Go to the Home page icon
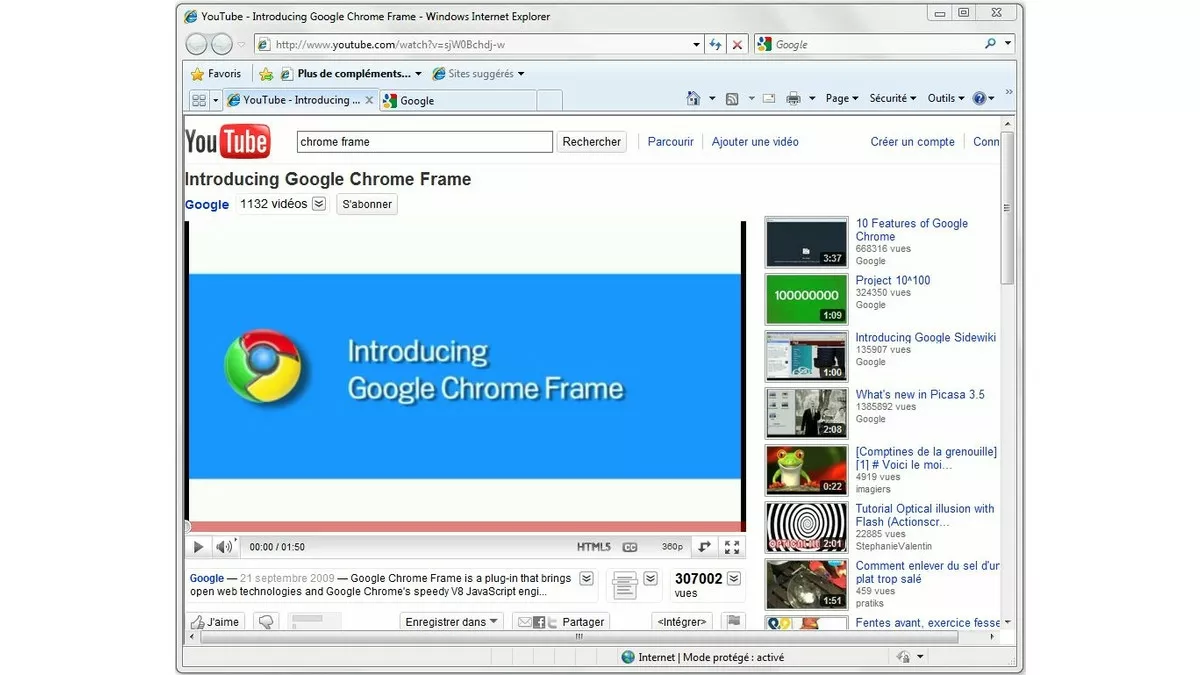 [x=693, y=98]
